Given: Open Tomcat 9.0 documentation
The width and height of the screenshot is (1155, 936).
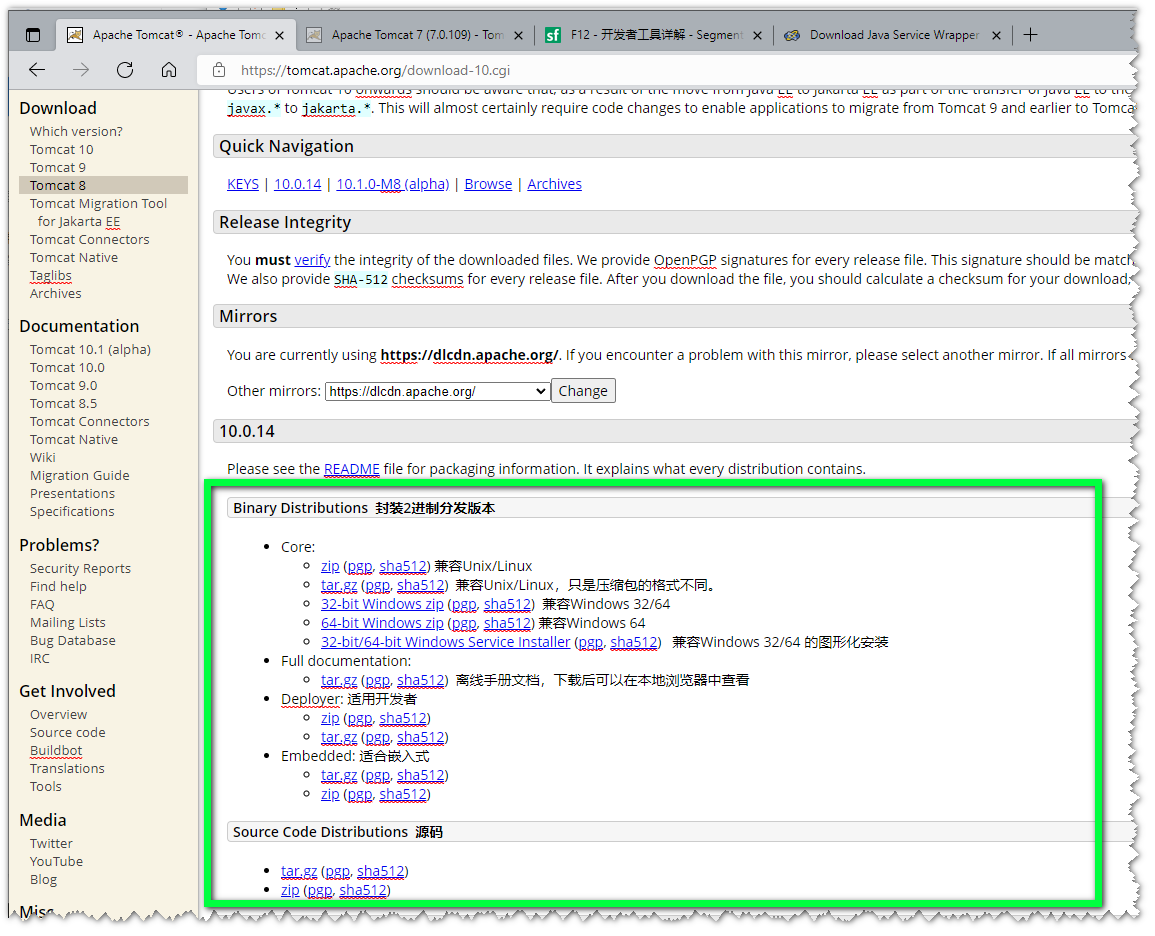Looking at the screenshot, I should pos(63,386).
